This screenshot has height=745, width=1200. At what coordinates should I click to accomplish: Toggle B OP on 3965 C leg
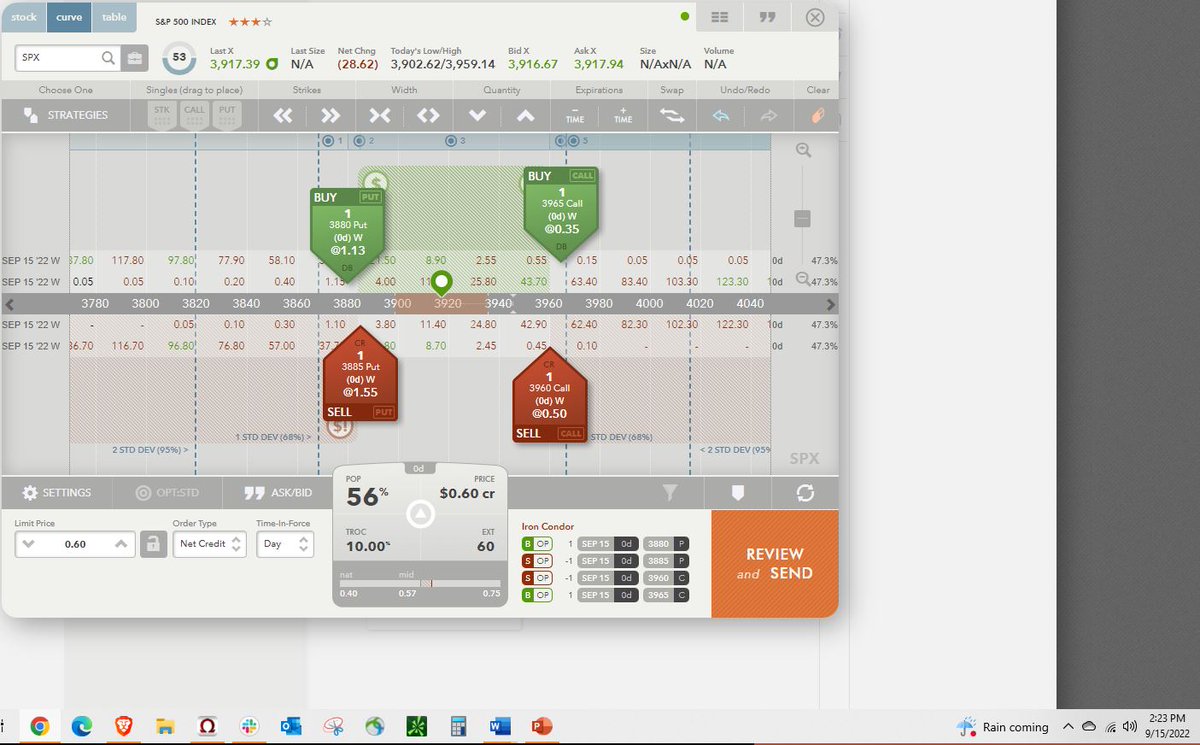pos(537,595)
